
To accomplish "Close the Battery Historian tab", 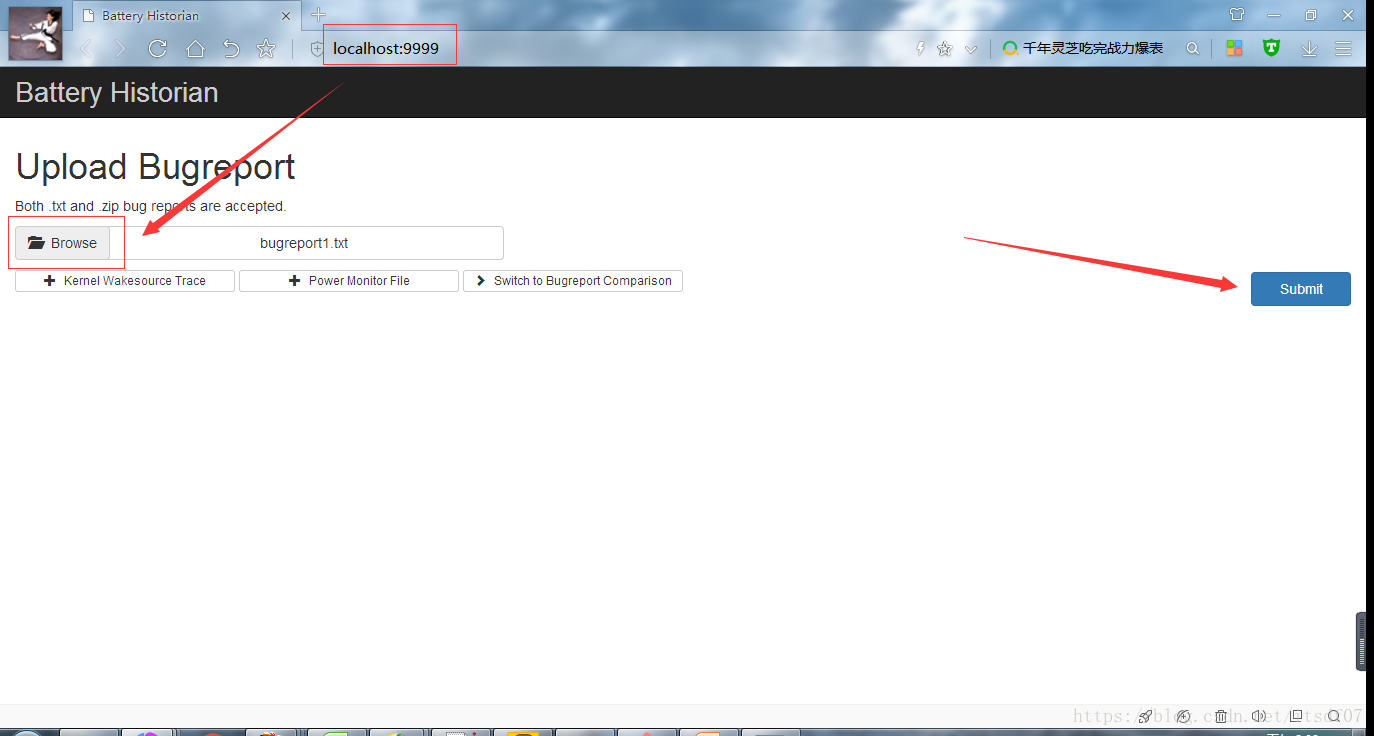I will (x=286, y=16).
